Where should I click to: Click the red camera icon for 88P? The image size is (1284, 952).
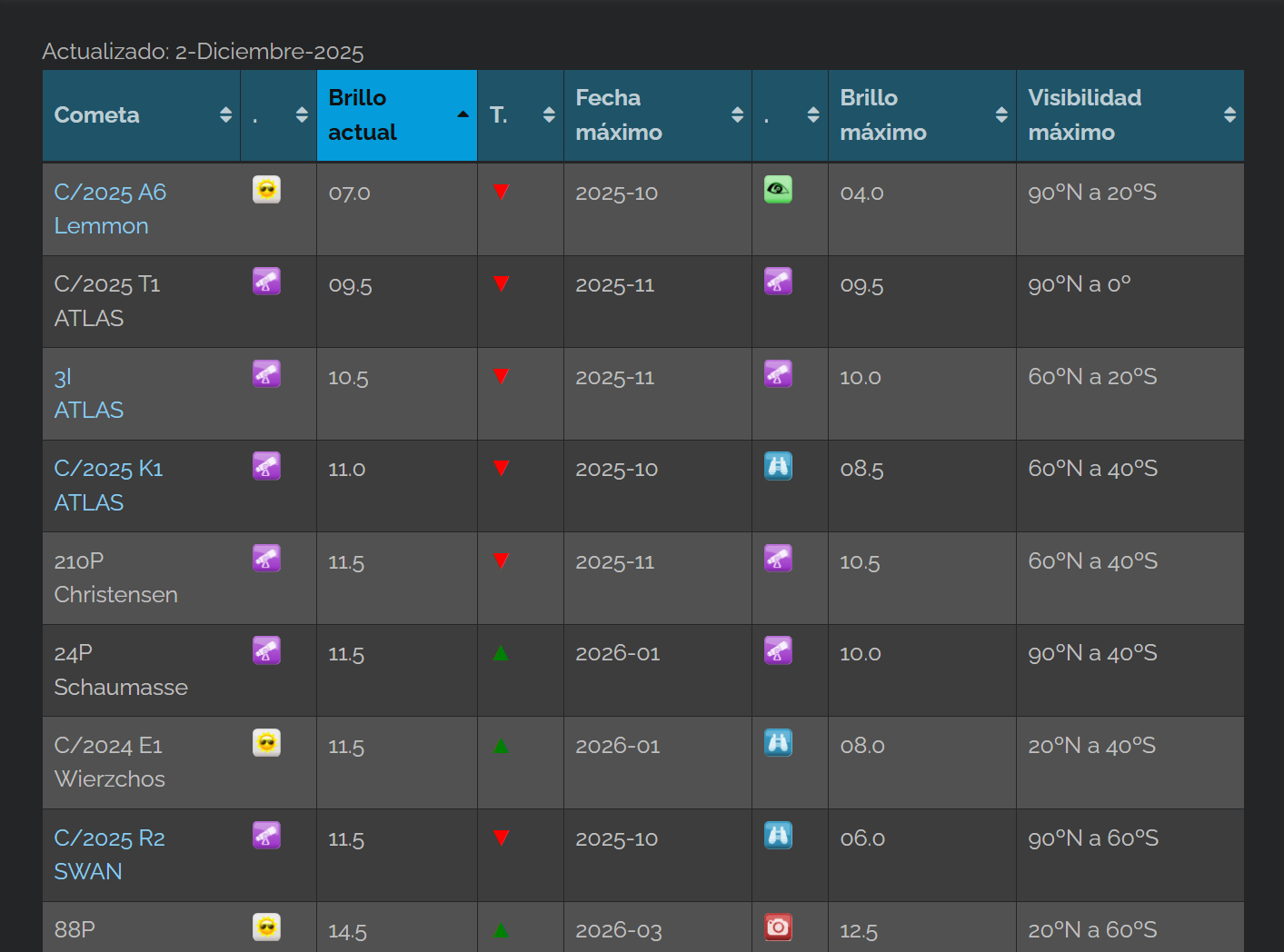point(778,927)
